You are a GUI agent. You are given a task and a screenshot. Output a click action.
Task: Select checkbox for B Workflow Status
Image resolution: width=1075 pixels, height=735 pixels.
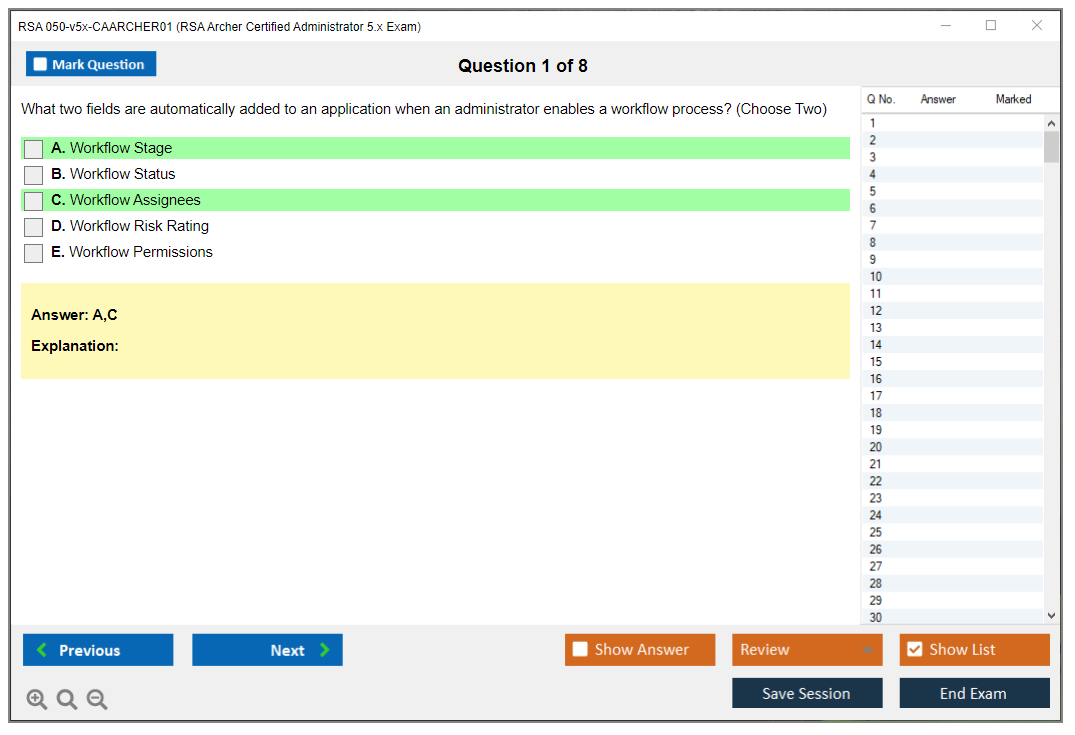point(33,175)
